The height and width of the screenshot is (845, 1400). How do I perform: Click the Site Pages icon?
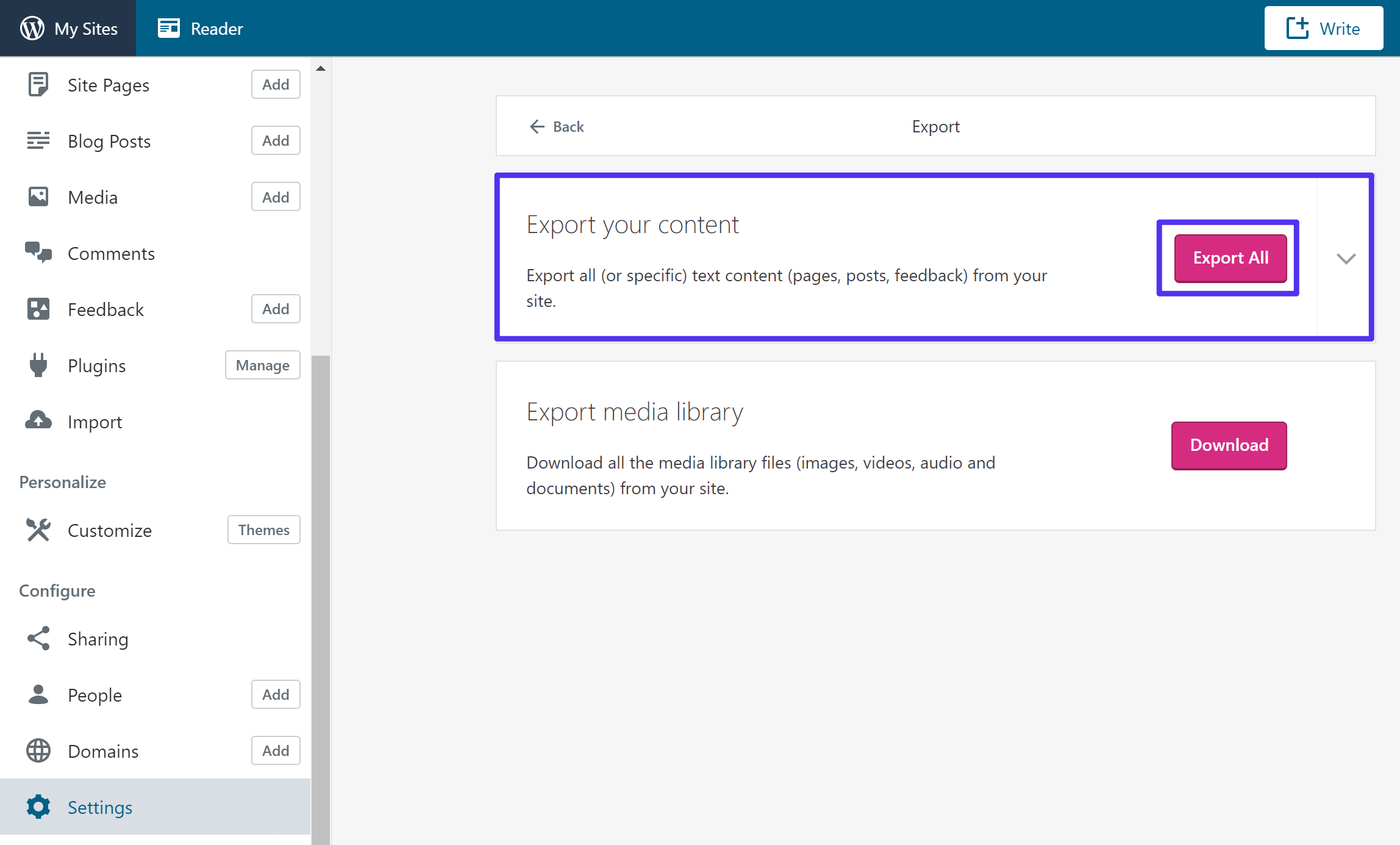point(38,85)
